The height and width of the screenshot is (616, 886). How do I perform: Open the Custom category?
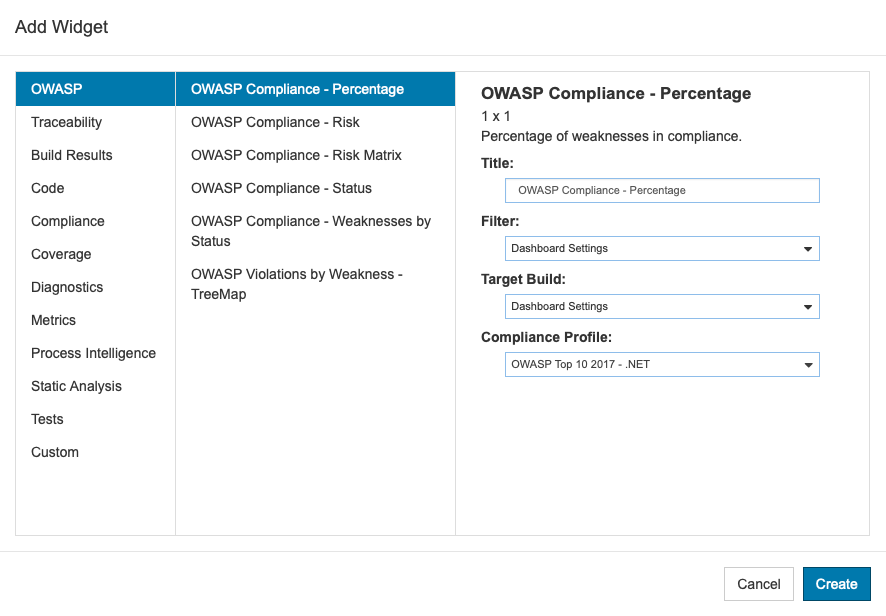tap(95, 452)
